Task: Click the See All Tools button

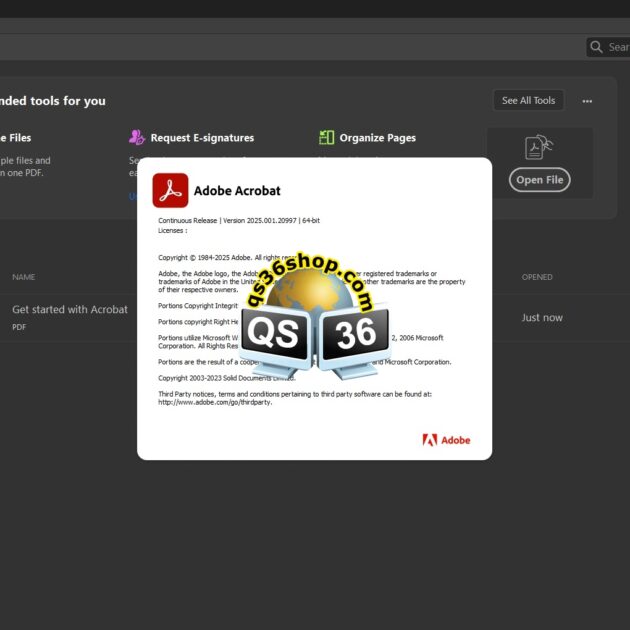Action: point(528,100)
